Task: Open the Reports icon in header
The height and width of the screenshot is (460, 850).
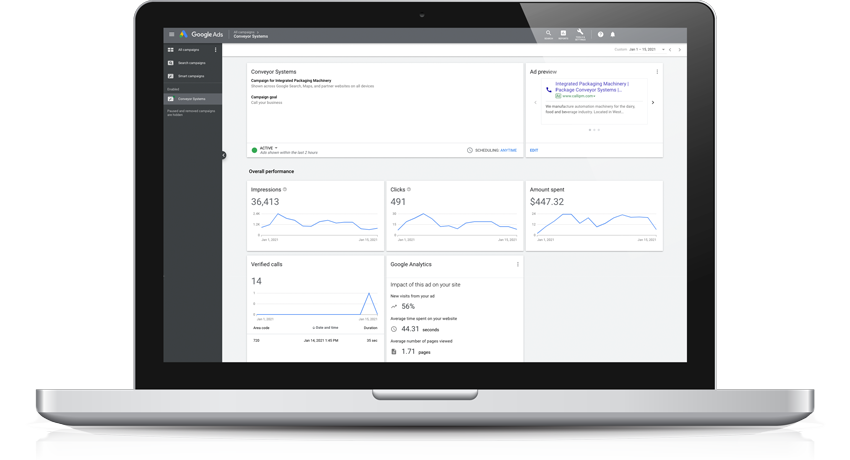Action: pos(563,34)
